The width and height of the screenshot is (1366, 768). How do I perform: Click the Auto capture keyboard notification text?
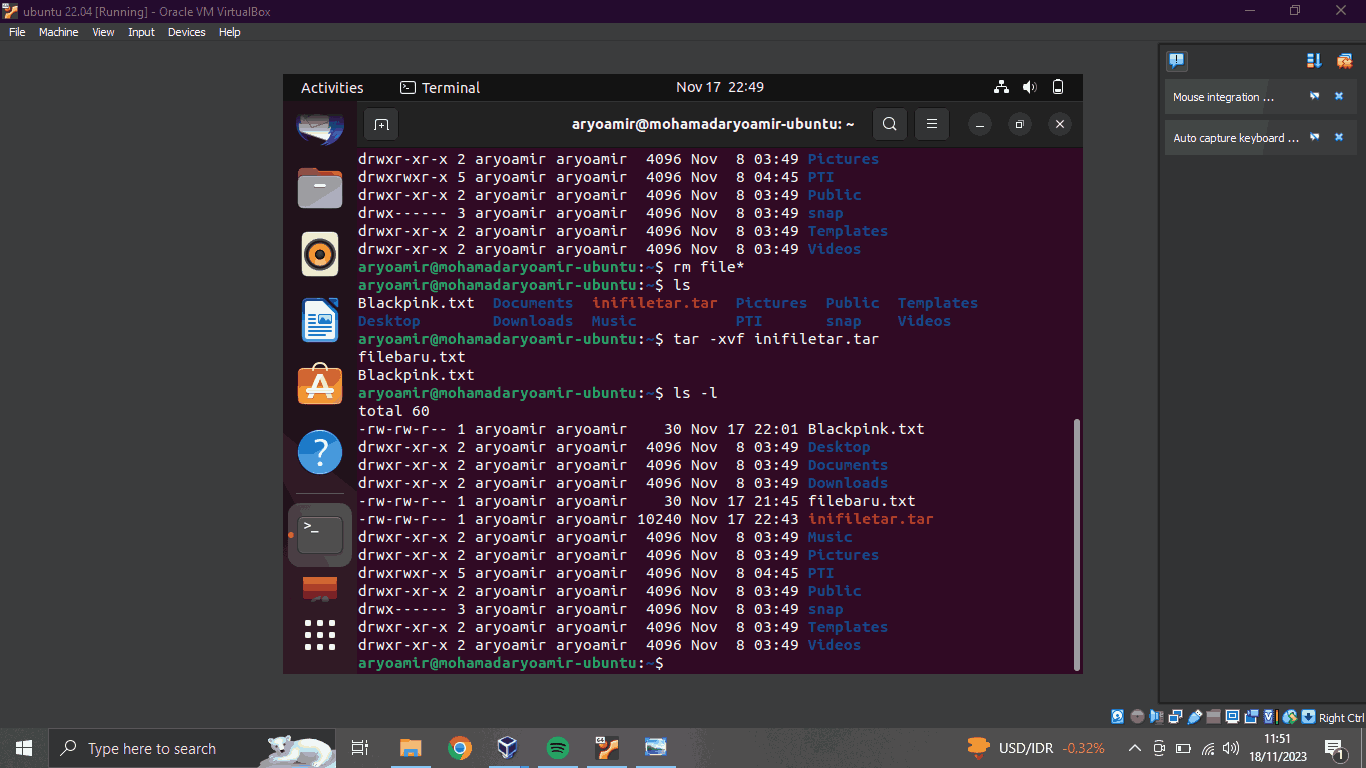point(1236,138)
